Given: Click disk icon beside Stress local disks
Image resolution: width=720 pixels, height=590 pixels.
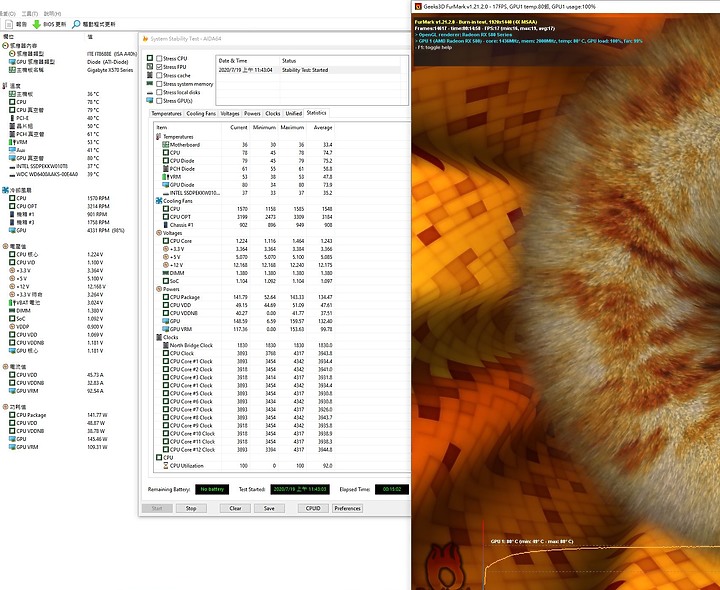Looking at the screenshot, I should click(x=150, y=92).
